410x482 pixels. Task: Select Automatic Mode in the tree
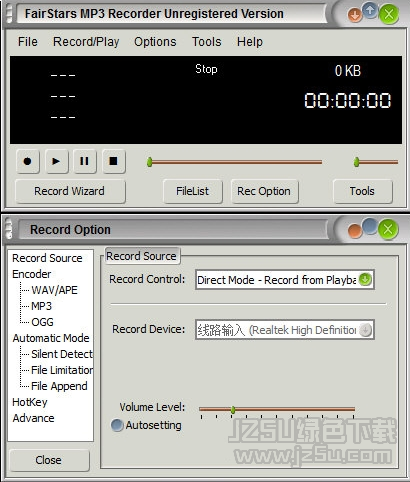[x=51, y=338]
